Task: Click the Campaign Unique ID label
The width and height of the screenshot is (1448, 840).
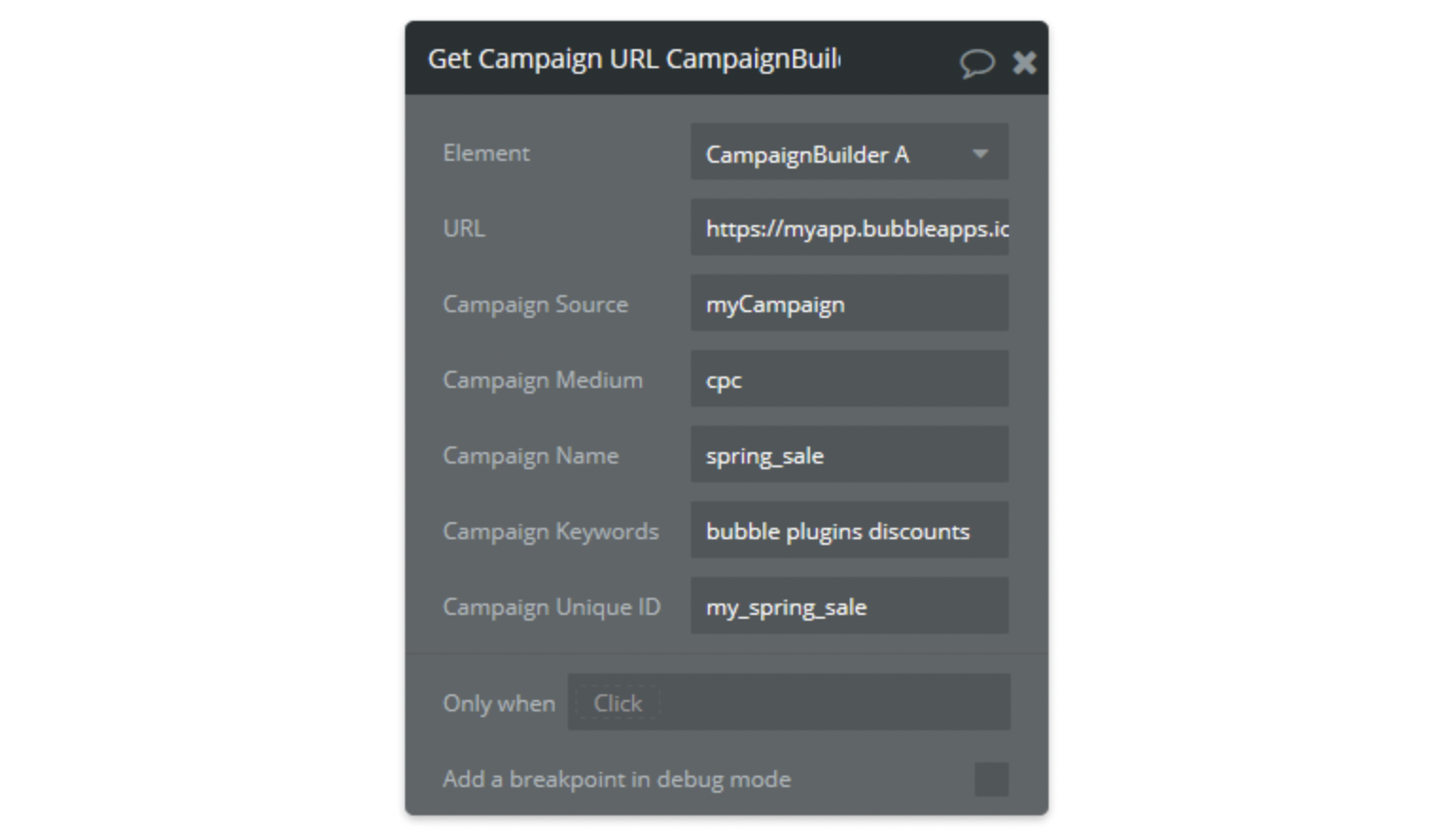Action: click(x=551, y=607)
